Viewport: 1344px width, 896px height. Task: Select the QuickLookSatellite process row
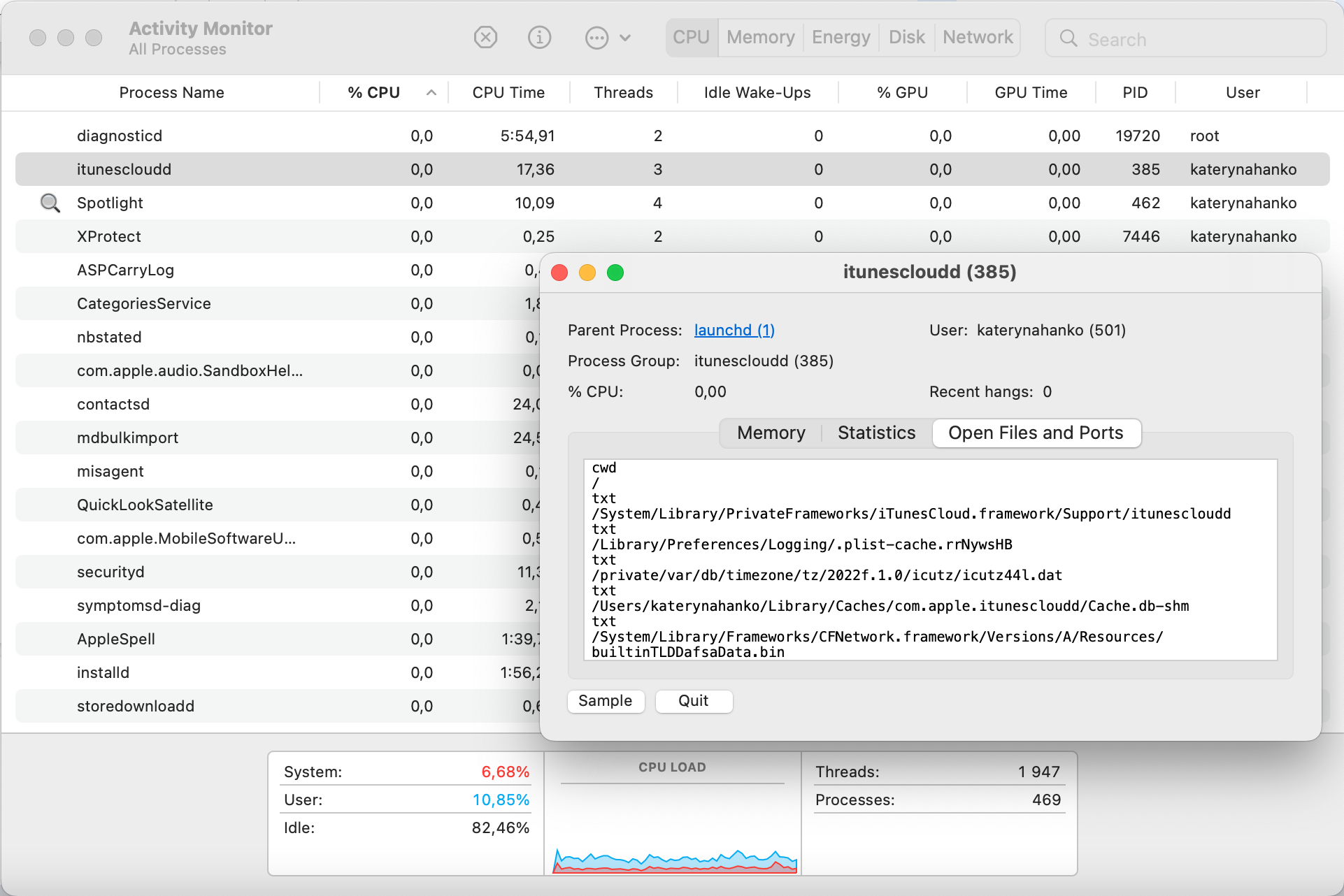pos(278,505)
